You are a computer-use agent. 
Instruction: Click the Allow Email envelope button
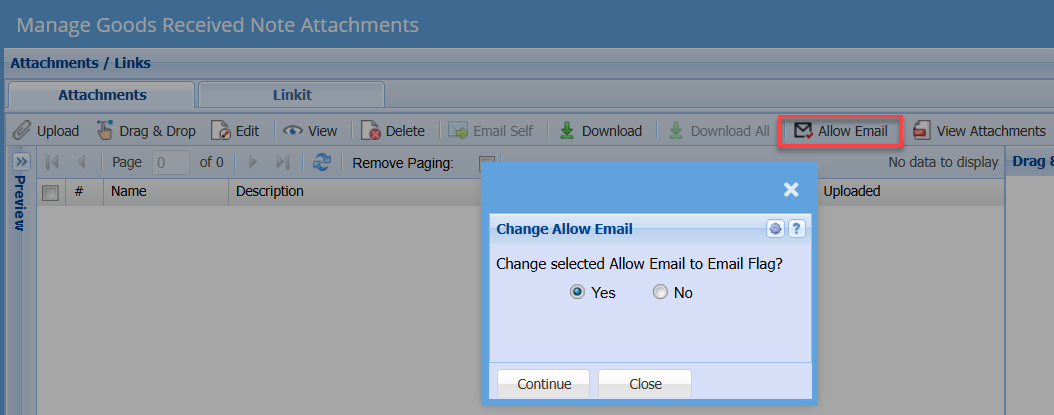(841, 131)
